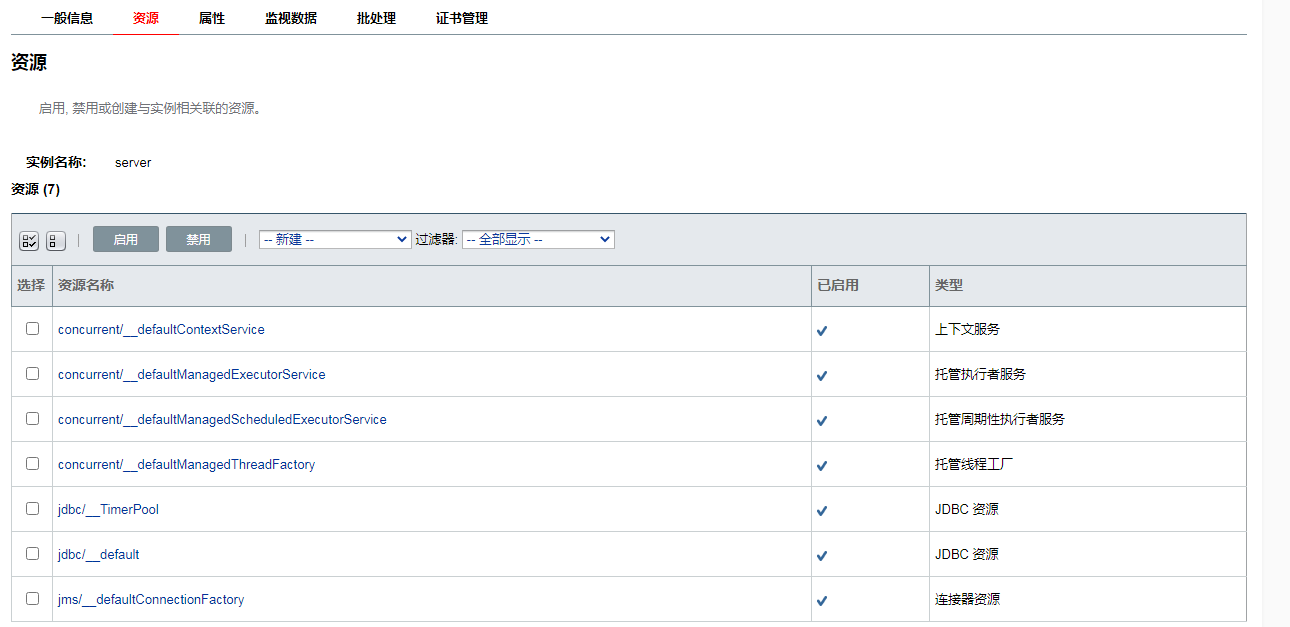1290x627 pixels.
Task: Switch to the 一般信息 tab
Action: [x=67, y=18]
